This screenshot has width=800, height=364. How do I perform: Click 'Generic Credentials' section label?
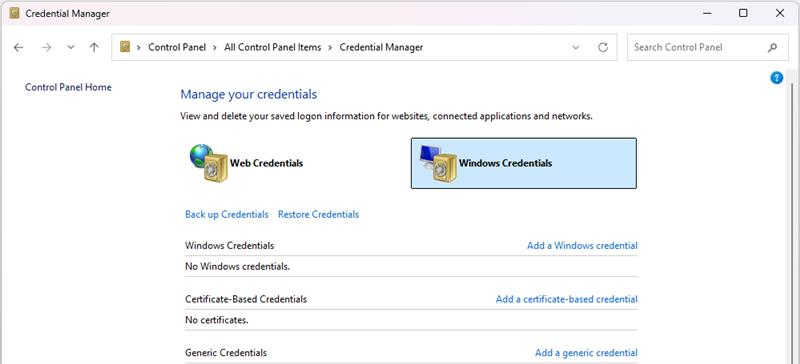[226, 353]
